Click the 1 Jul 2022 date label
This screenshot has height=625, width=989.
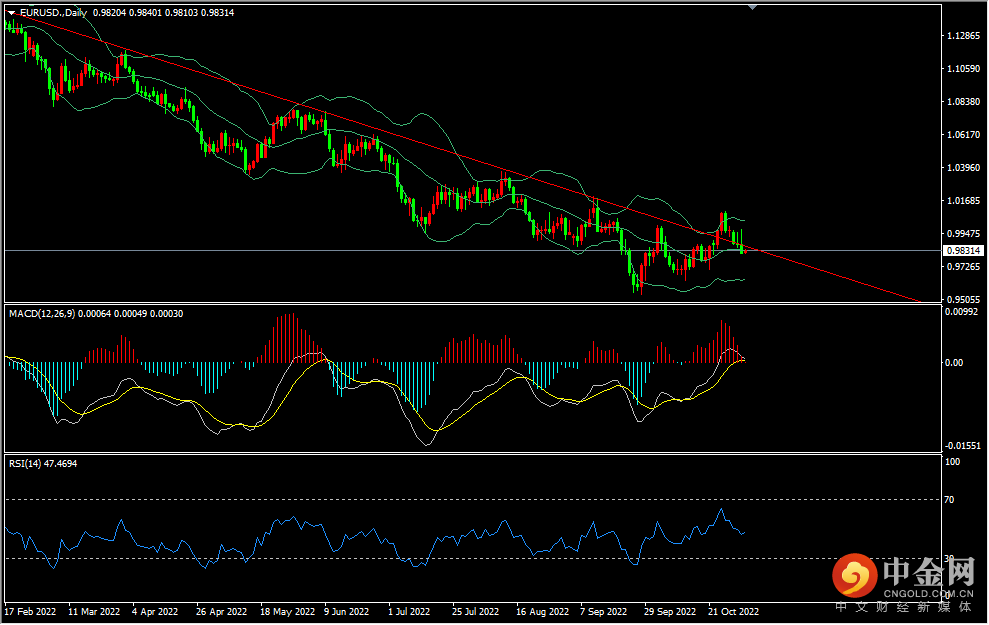[x=408, y=610]
